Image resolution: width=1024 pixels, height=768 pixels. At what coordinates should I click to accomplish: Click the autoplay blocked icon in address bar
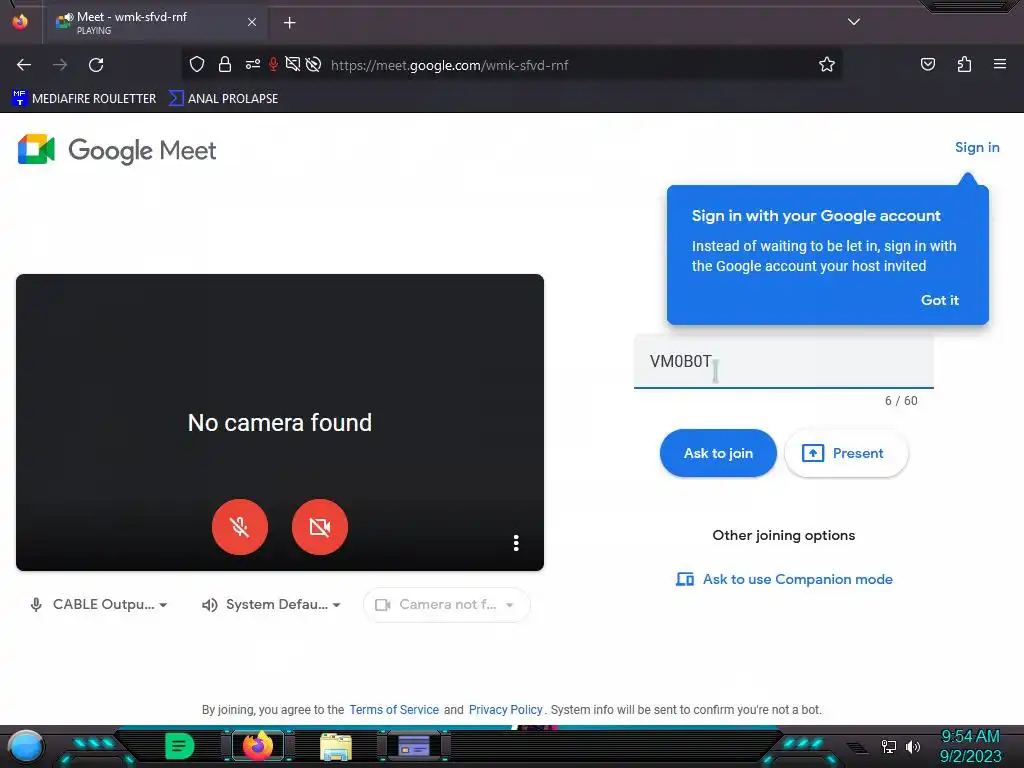313,65
